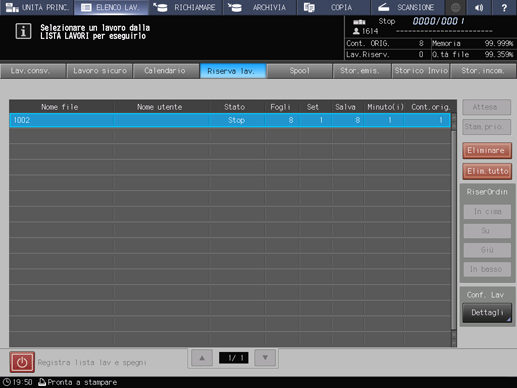Move job down with the Giù button
The width and height of the screenshot is (517, 388).
pos(487,250)
